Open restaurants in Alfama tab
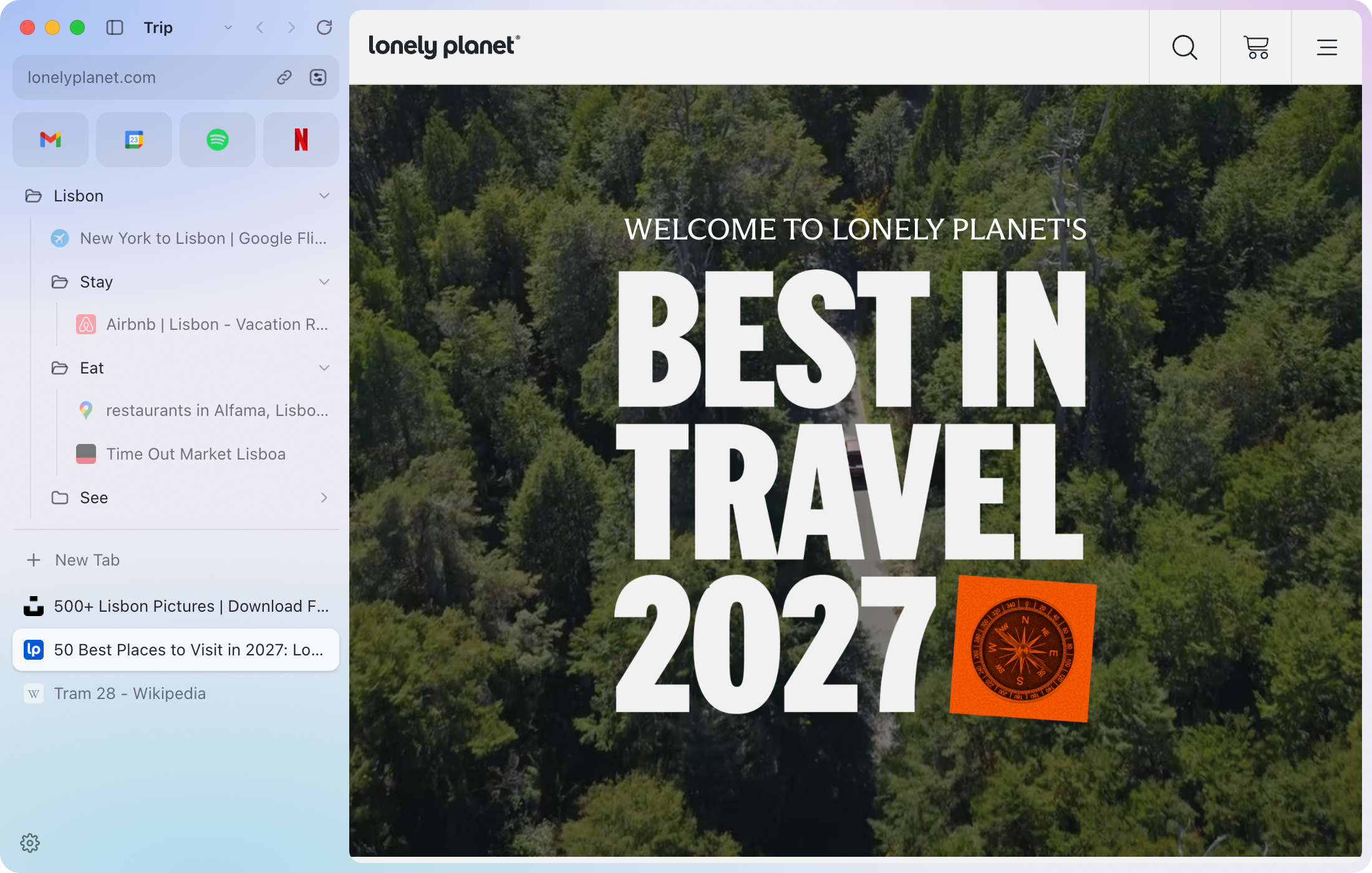Screen dimensions: 1372x873 [202, 410]
